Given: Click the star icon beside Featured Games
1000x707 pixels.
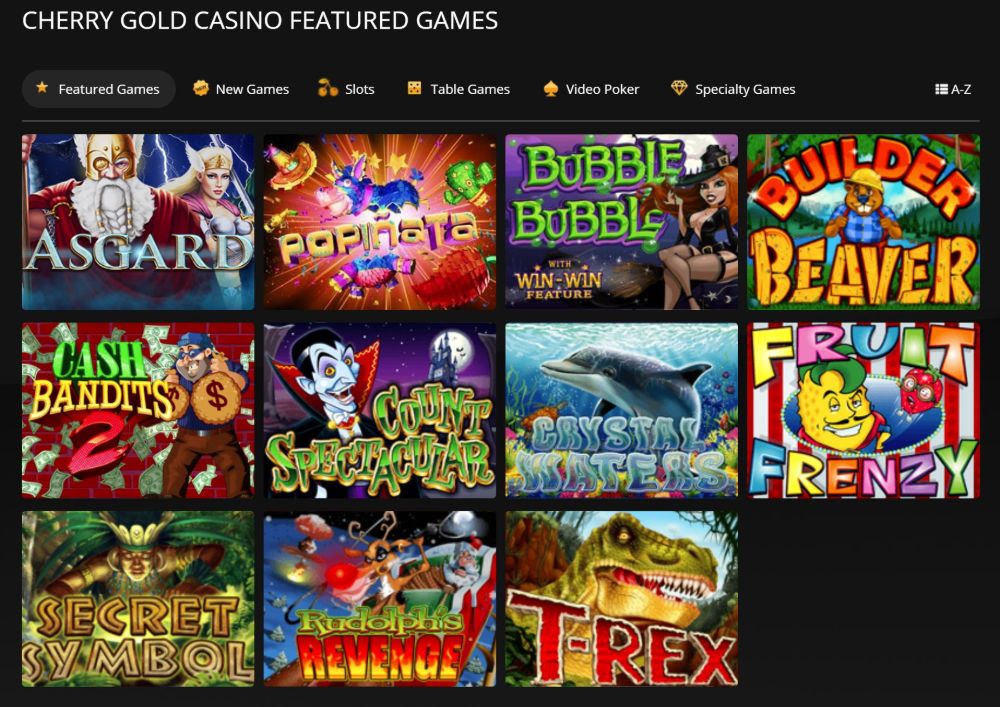Looking at the screenshot, I should point(42,87).
